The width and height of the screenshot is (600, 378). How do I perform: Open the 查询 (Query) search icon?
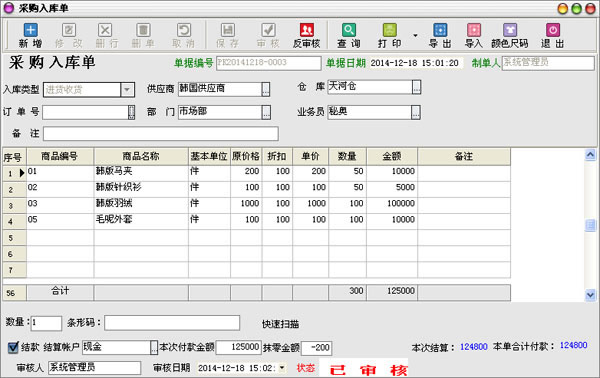pyautogui.click(x=349, y=30)
